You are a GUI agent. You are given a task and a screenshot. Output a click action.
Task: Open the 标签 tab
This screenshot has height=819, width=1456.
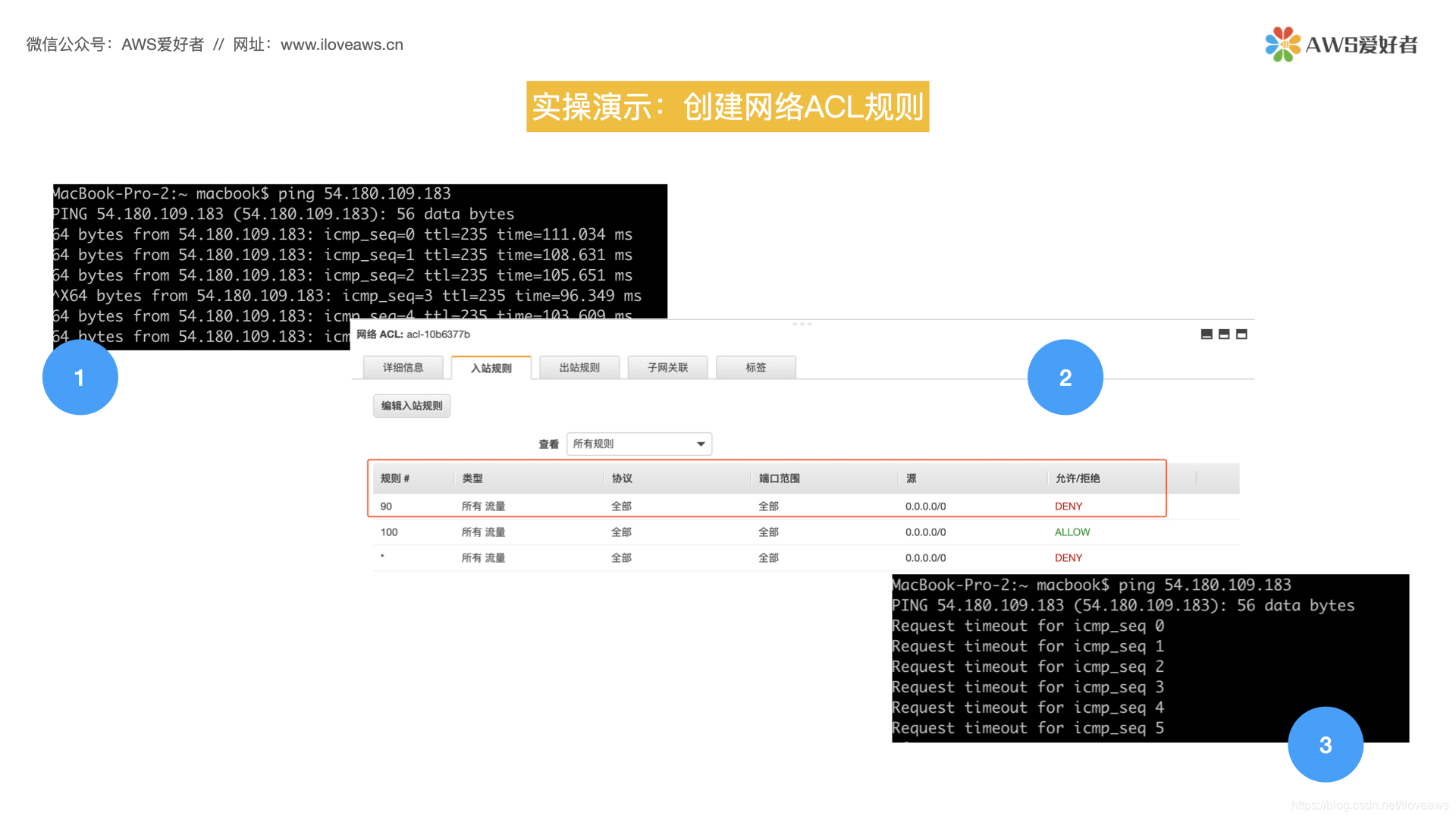[755, 368]
